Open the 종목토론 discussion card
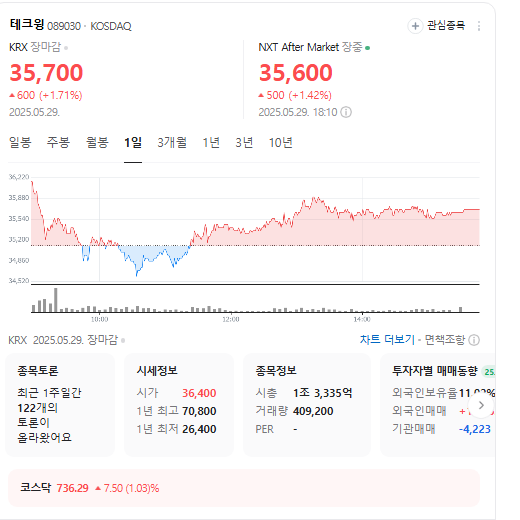520x520 pixels. point(60,405)
